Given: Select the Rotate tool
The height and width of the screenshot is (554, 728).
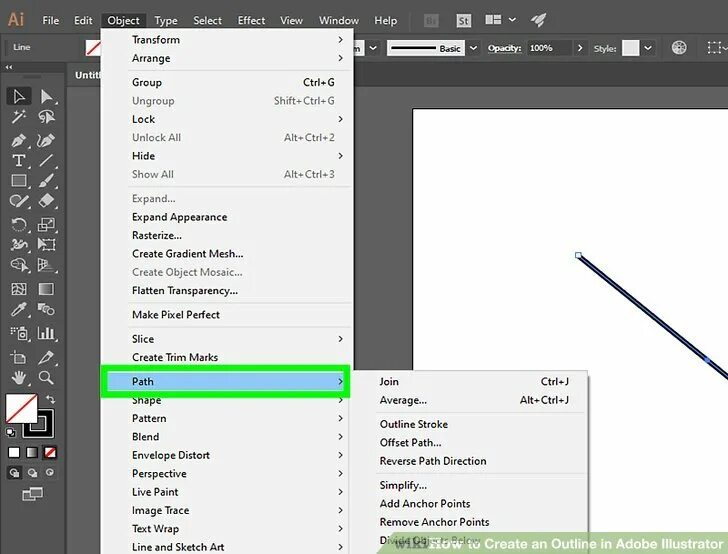Looking at the screenshot, I should tap(19, 225).
